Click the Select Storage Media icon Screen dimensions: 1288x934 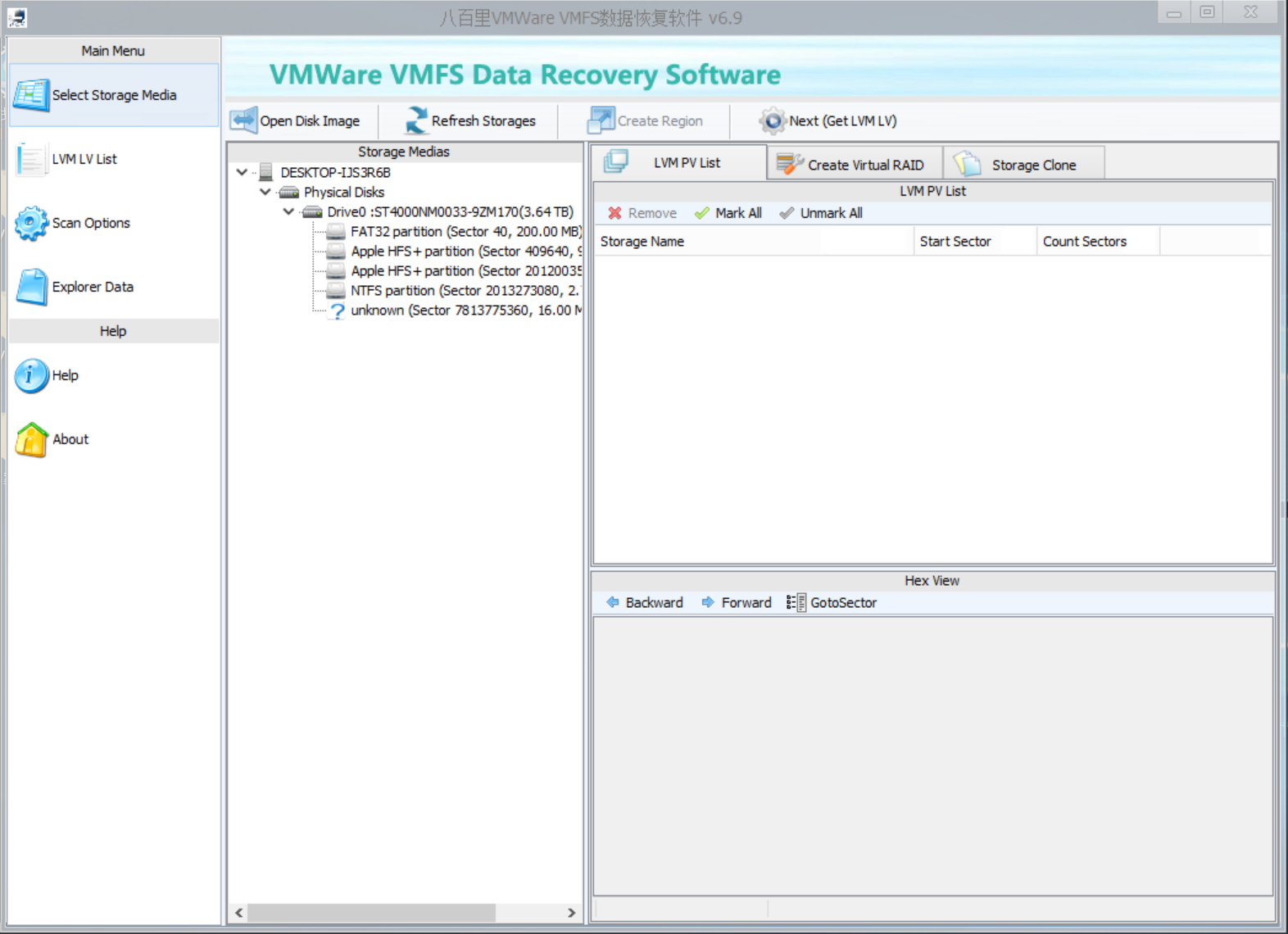pyautogui.click(x=31, y=95)
